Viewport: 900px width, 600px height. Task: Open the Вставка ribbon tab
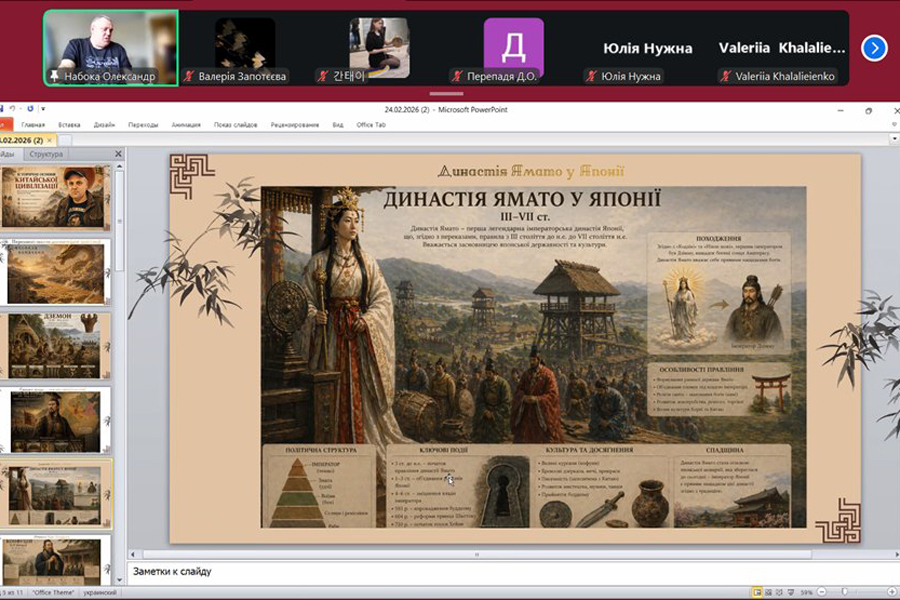pos(69,125)
